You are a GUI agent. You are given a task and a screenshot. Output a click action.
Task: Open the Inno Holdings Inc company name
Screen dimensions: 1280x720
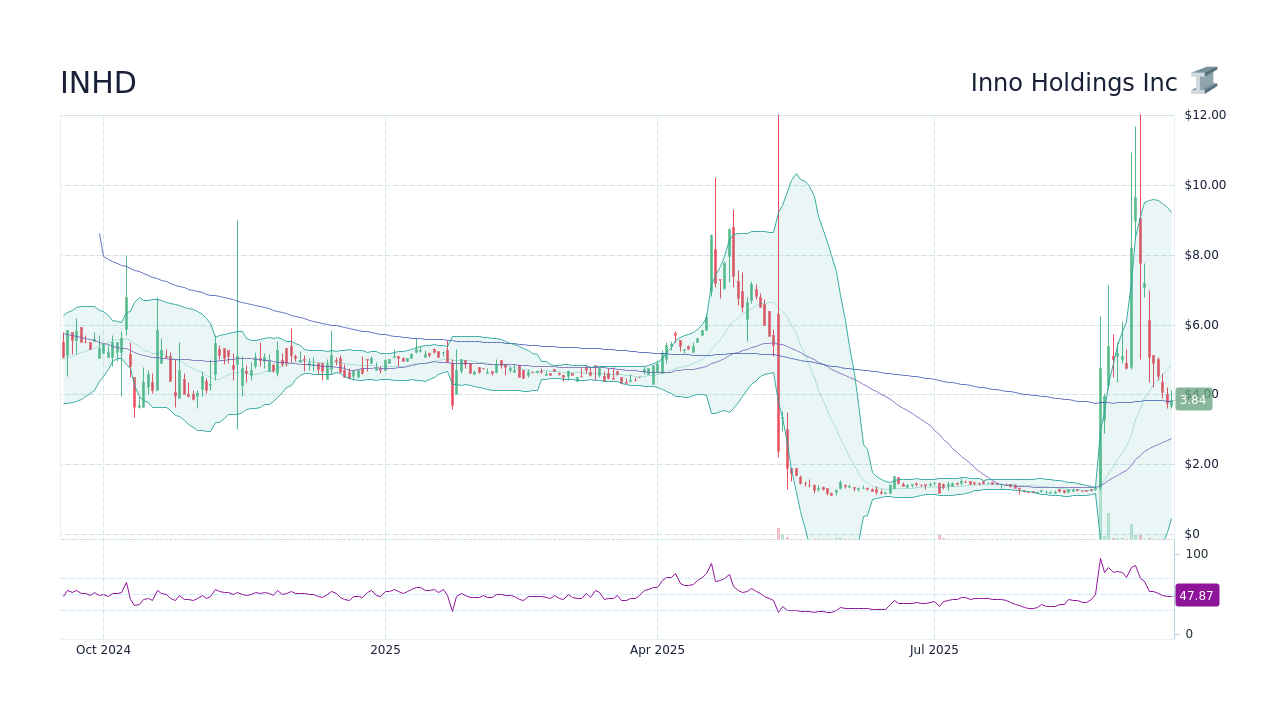point(1072,83)
